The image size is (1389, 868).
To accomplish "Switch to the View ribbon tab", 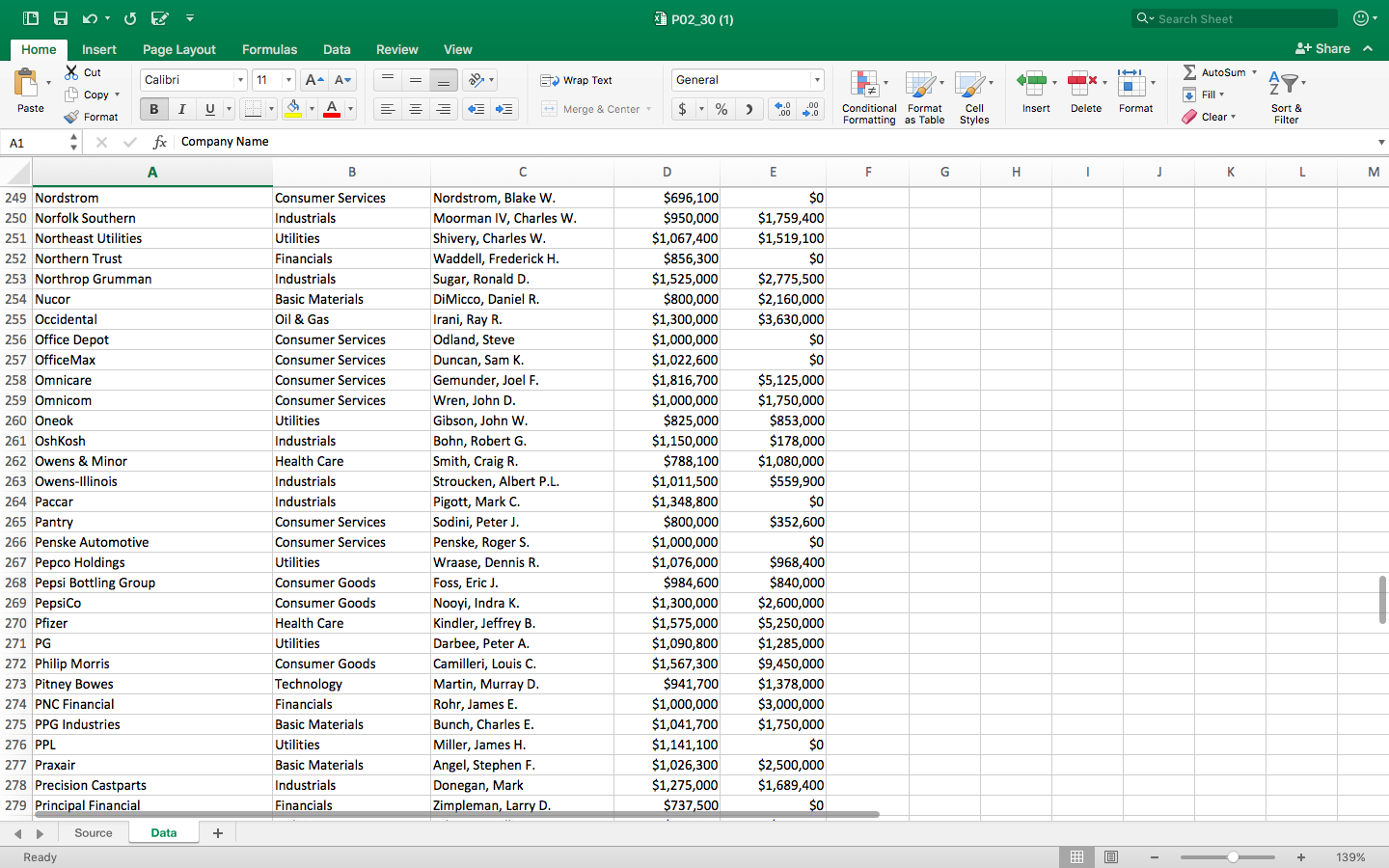I will pyautogui.click(x=457, y=49).
